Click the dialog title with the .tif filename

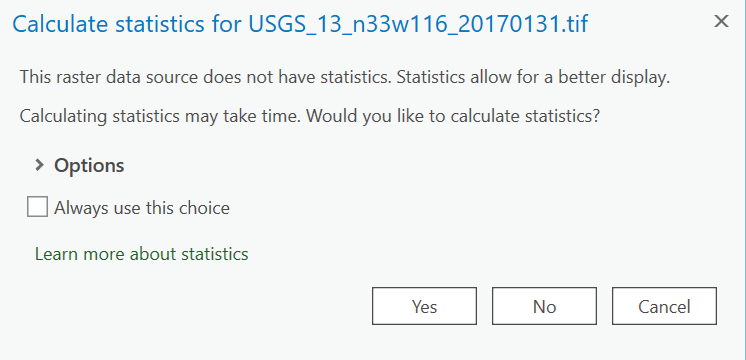(300, 24)
